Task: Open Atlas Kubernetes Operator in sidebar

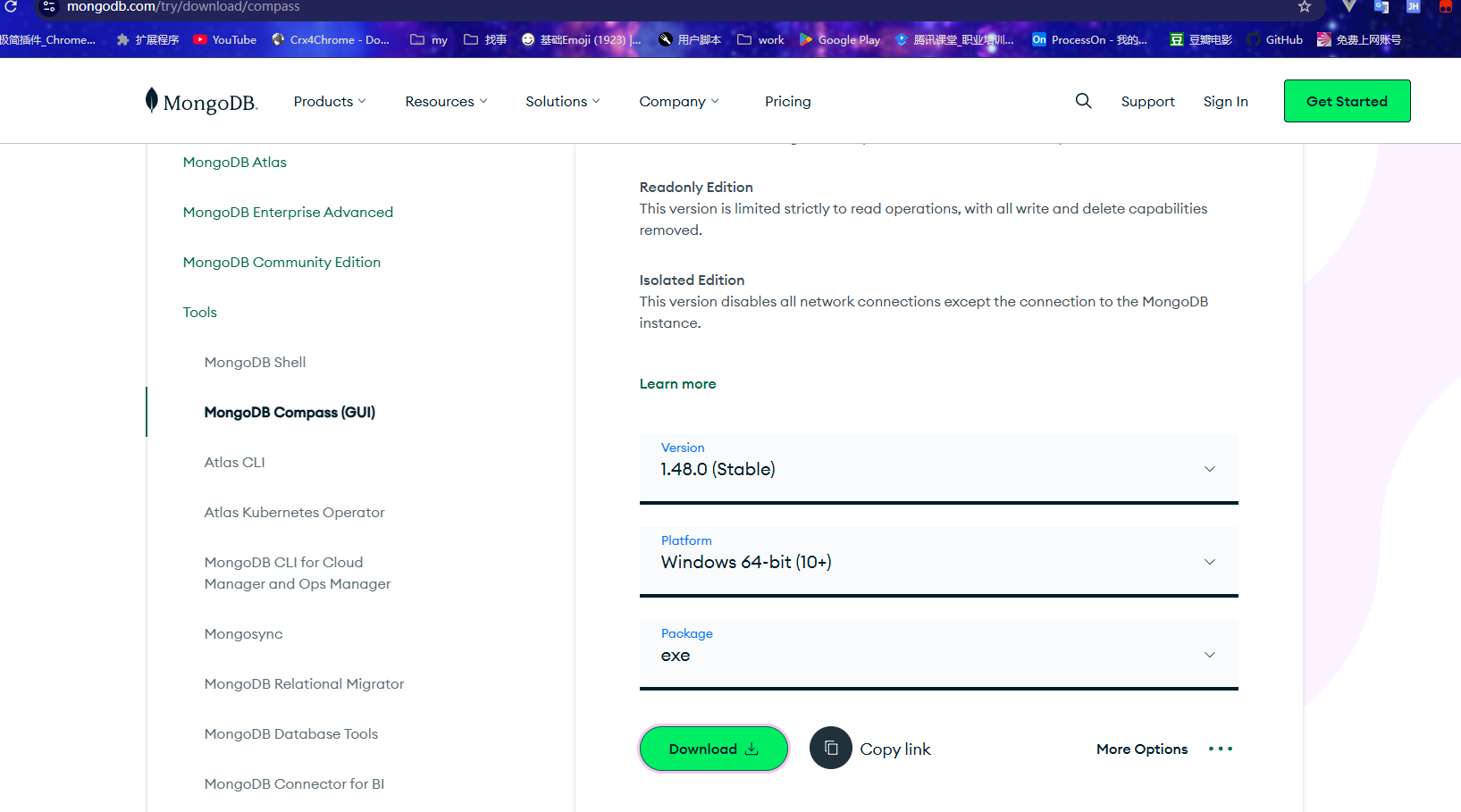Action: tap(294, 512)
